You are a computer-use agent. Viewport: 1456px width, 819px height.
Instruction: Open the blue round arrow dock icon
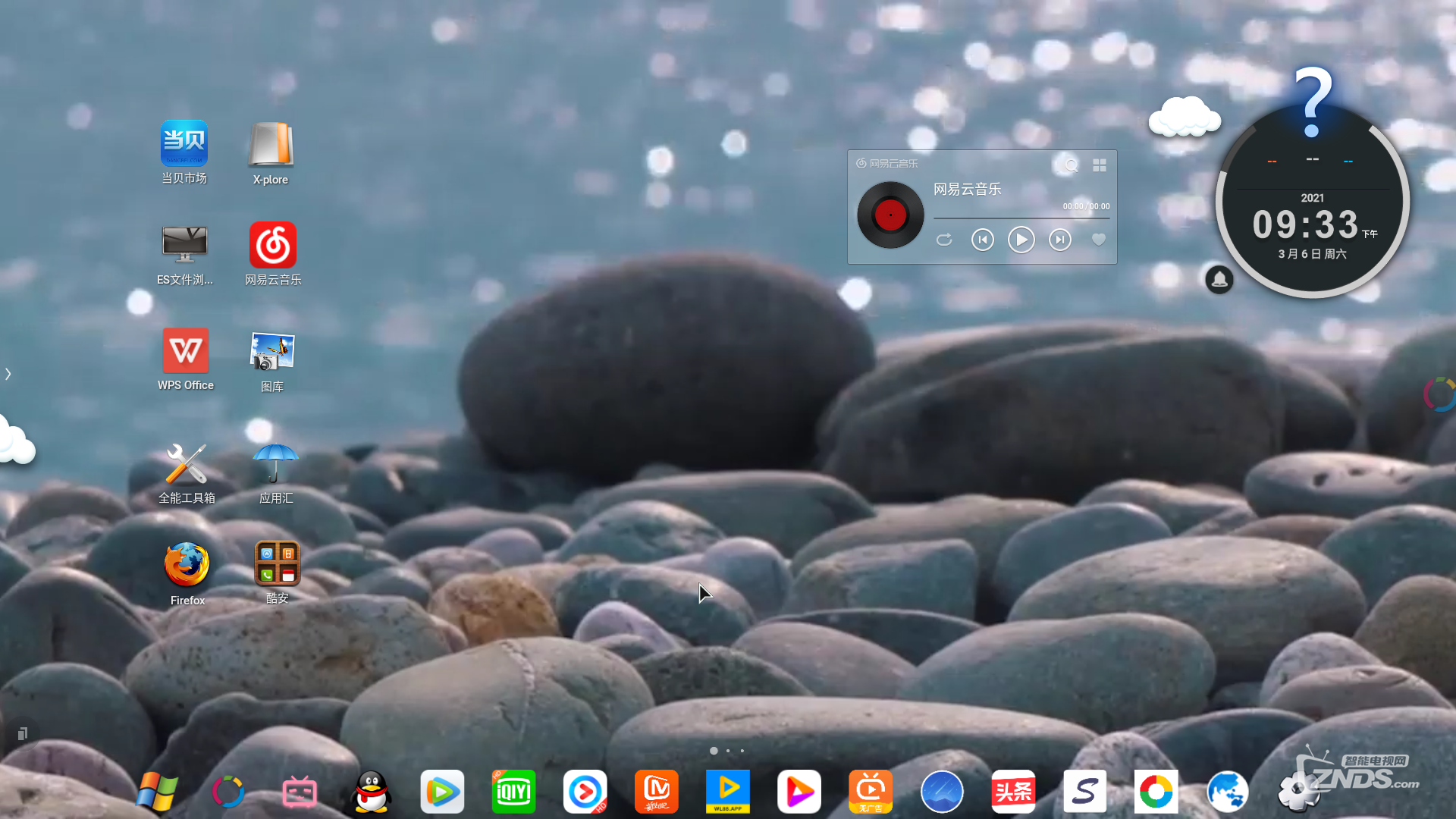(942, 792)
